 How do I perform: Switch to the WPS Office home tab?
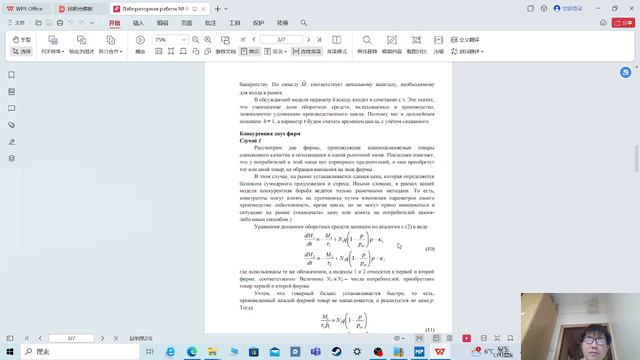25,9
